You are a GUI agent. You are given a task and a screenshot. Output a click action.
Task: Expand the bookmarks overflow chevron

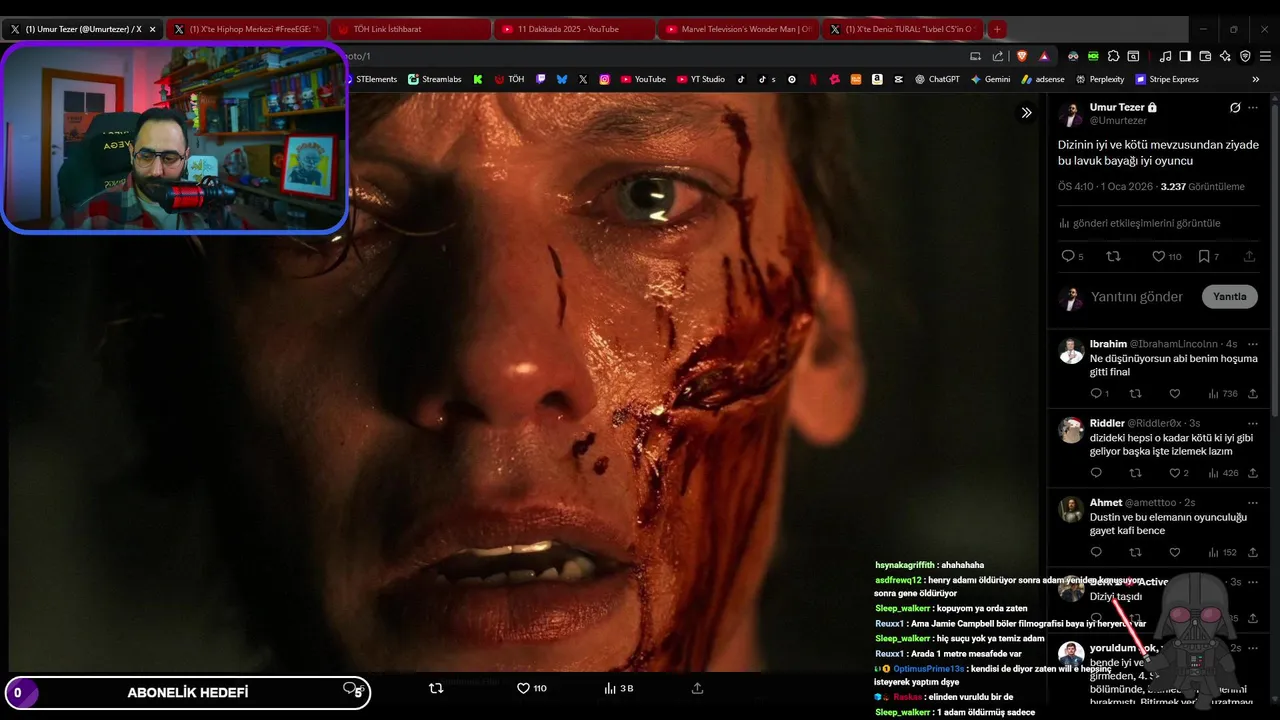pos(1256,79)
